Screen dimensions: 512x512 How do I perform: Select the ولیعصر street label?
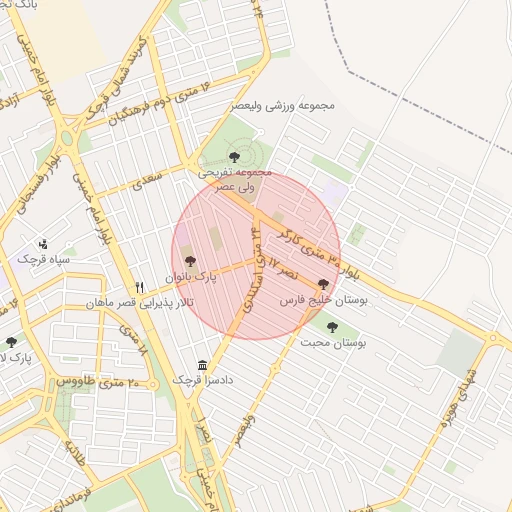tap(244, 431)
